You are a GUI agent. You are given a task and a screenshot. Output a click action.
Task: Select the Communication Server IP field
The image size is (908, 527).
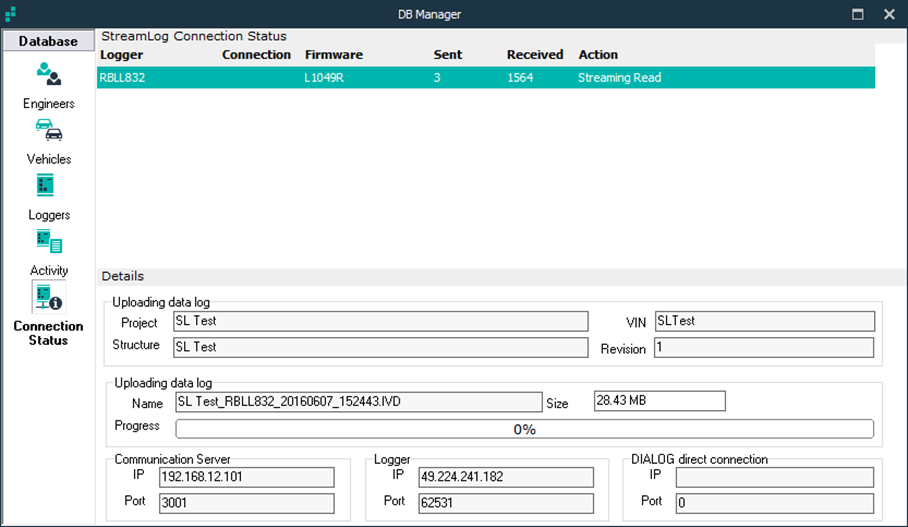(246, 477)
